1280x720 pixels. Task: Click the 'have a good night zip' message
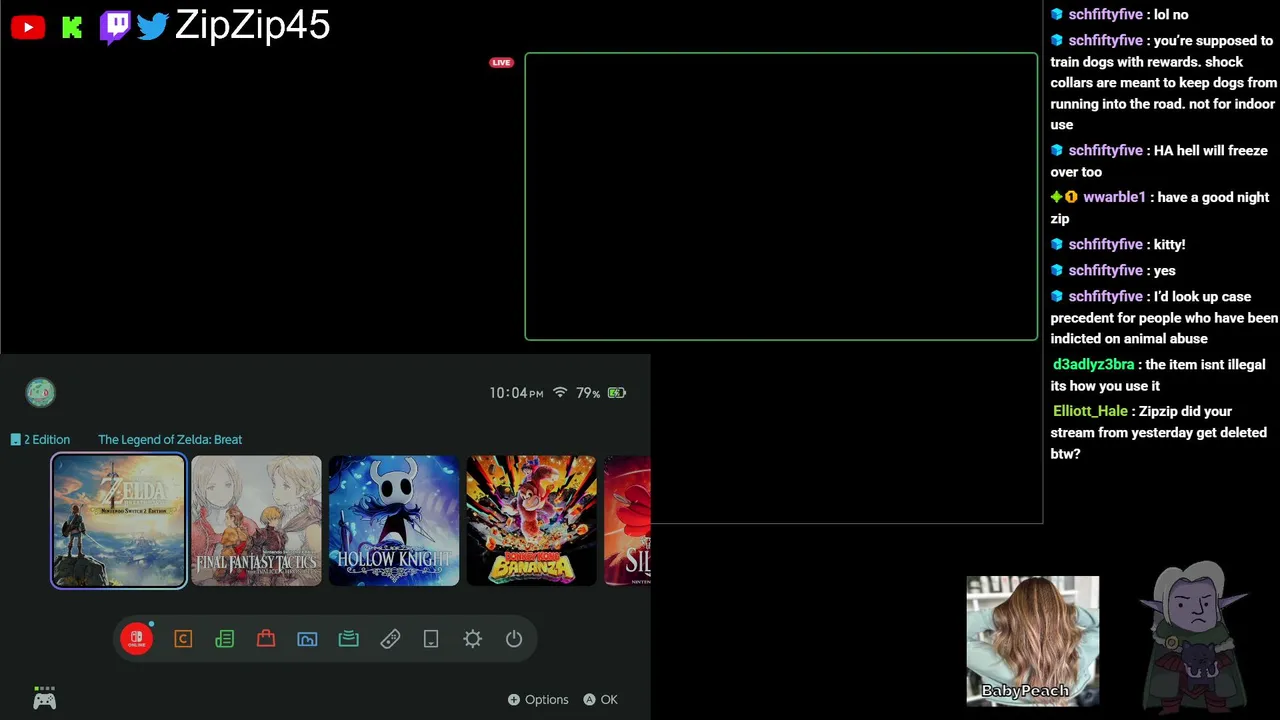(1160, 208)
